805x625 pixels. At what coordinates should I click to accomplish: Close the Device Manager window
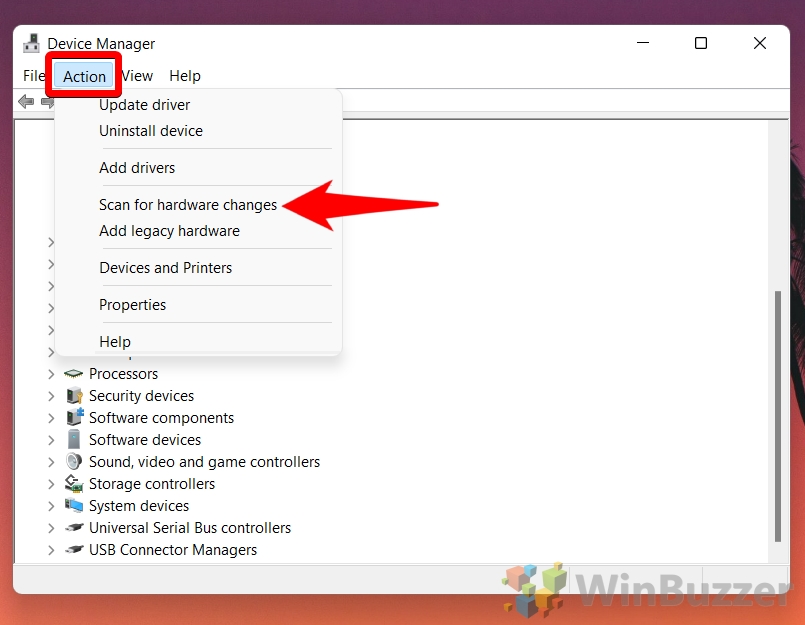760,43
